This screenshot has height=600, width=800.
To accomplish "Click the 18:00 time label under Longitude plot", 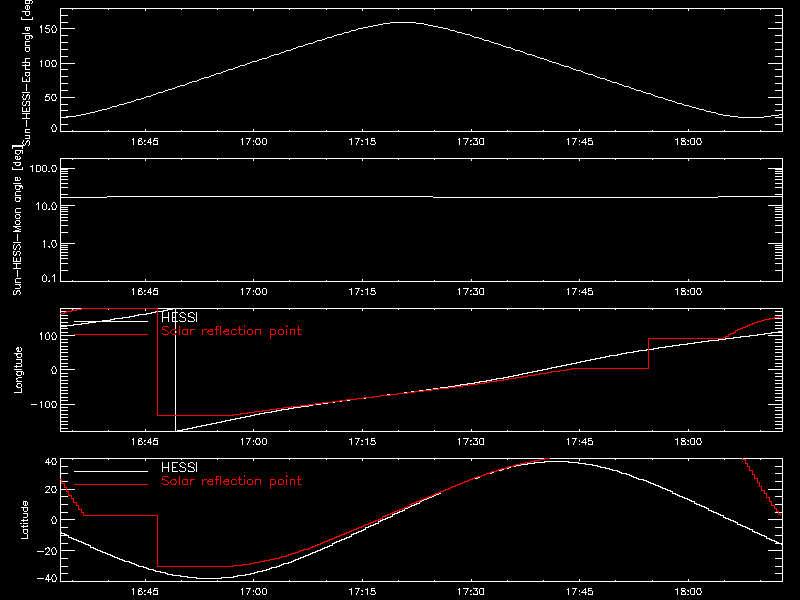I will (x=688, y=442).
